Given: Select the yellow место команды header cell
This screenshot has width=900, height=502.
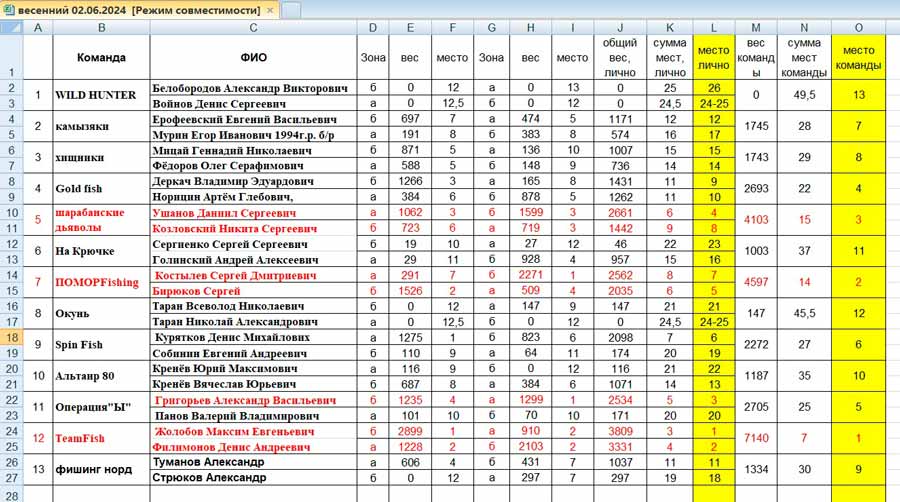Looking at the screenshot, I should pyautogui.click(x=858, y=57).
